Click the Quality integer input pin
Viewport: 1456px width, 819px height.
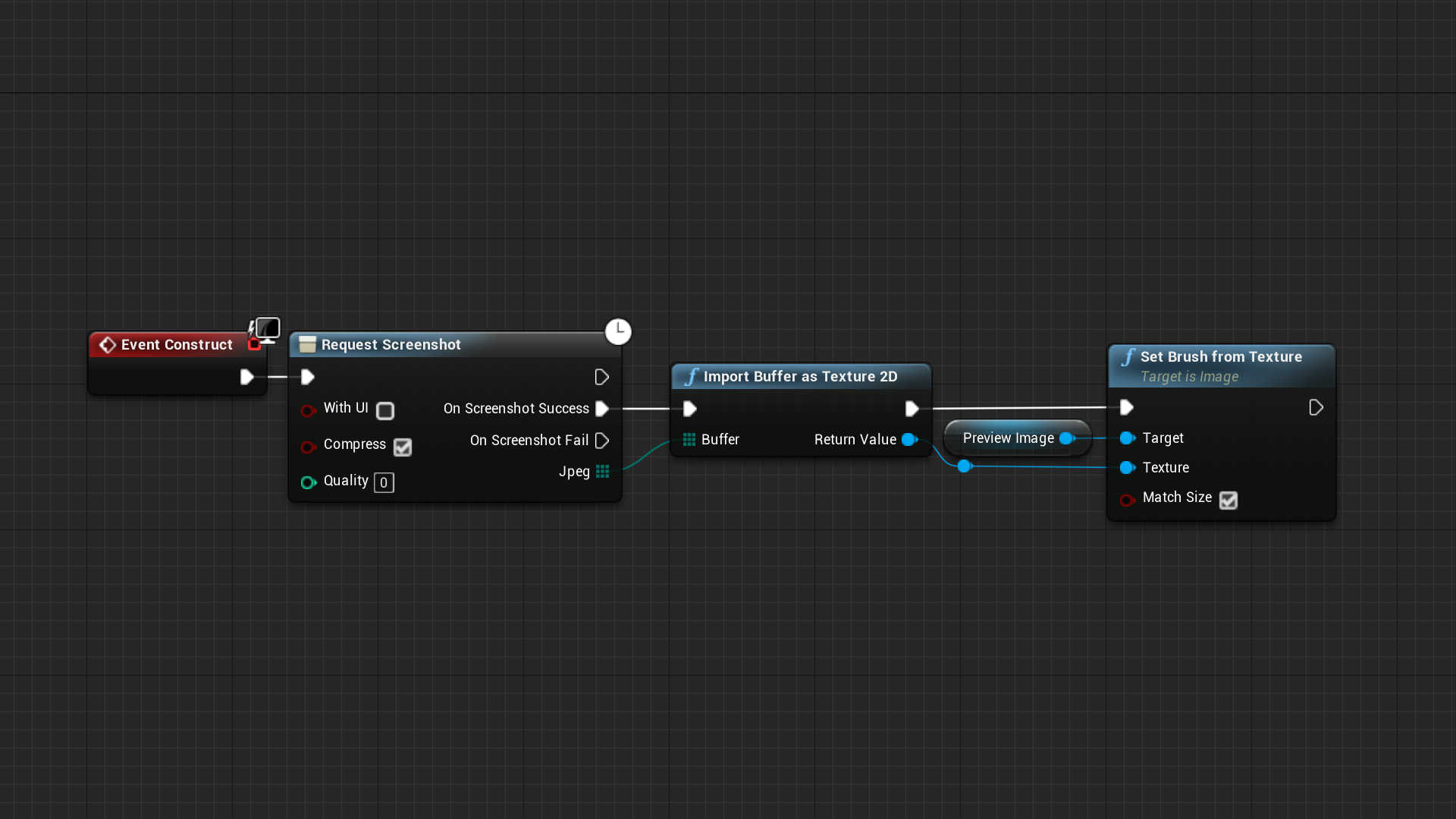(308, 483)
